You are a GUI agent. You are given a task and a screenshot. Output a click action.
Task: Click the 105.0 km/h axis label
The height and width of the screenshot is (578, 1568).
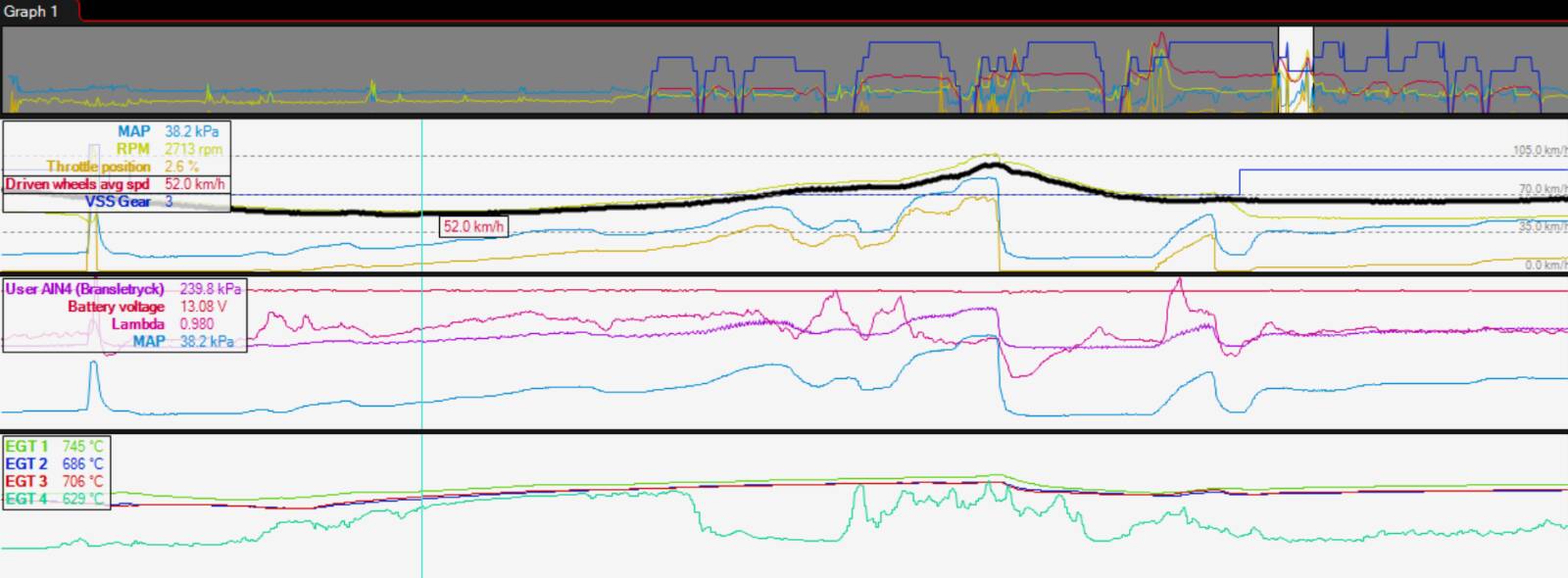[1539, 151]
